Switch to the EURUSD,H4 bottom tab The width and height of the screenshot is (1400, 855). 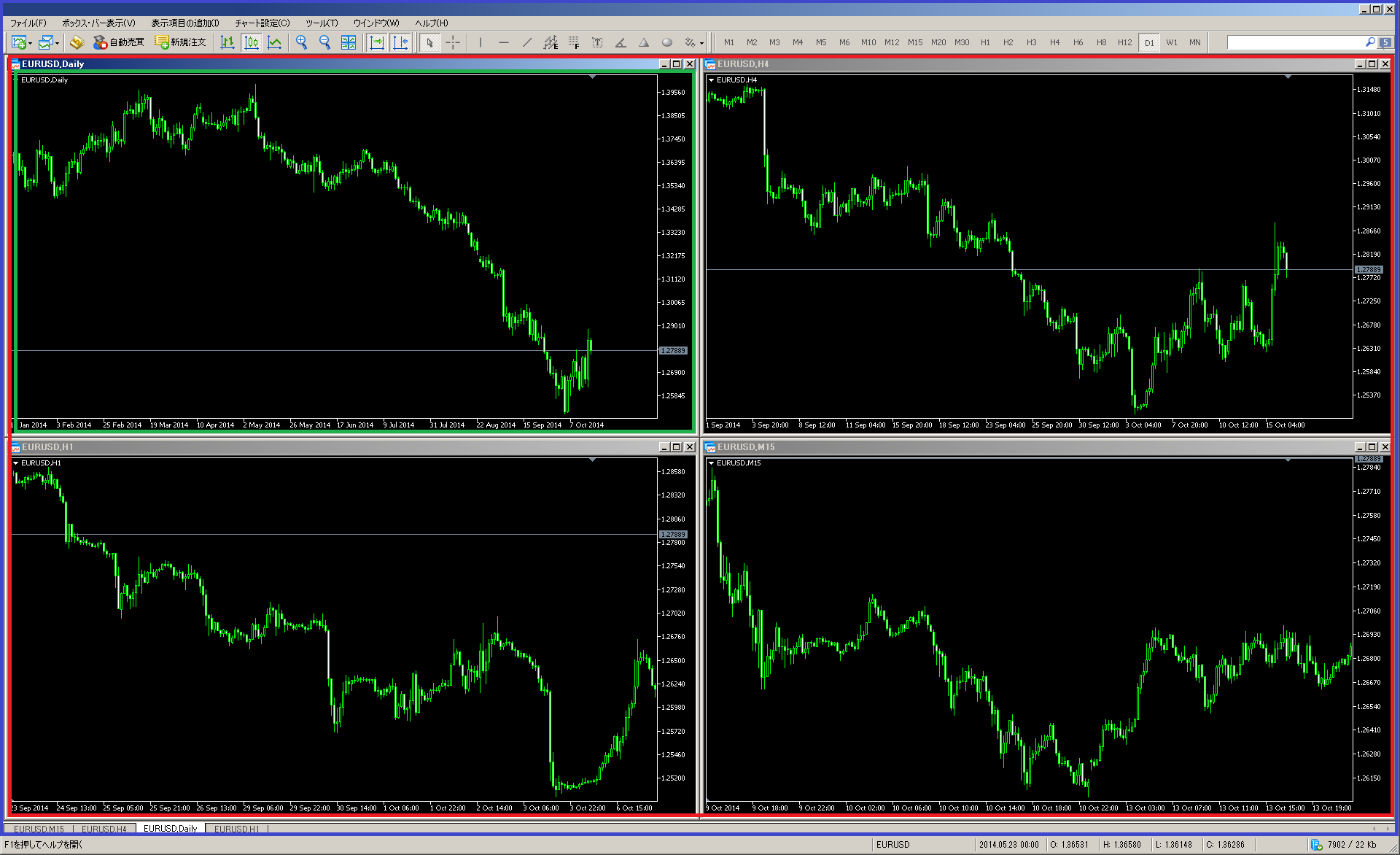tap(104, 829)
